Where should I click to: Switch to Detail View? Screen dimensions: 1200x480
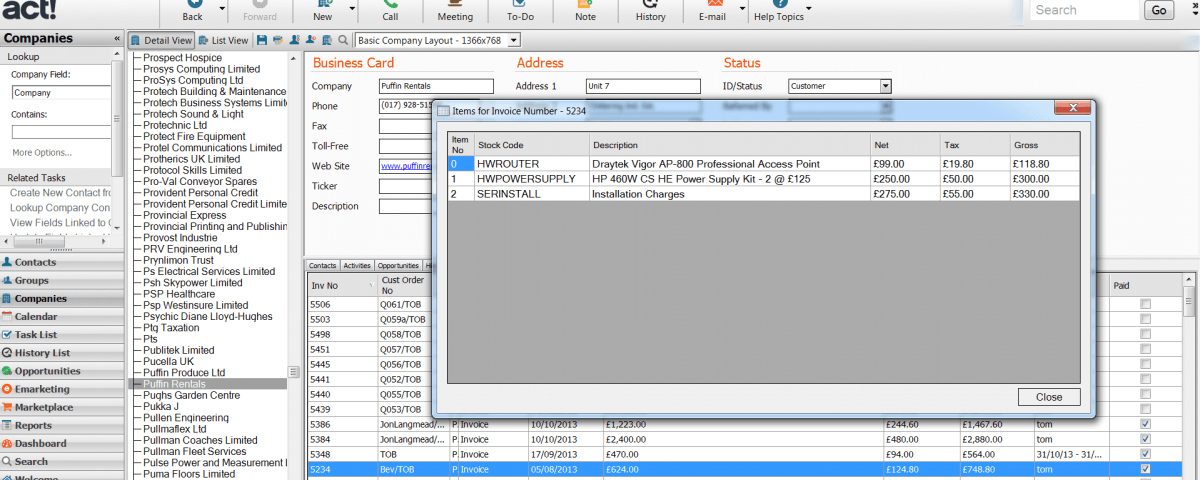point(162,40)
